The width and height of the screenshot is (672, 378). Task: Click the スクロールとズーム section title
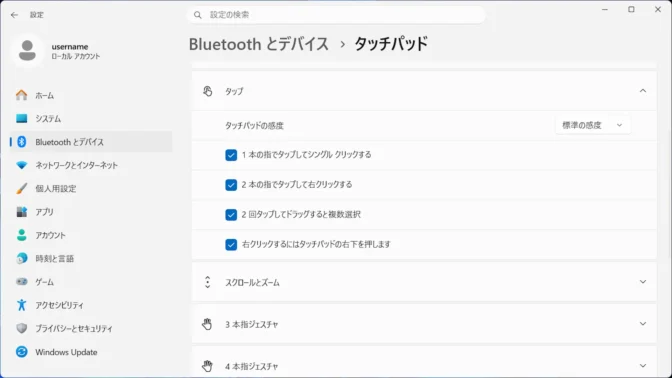coord(252,282)
